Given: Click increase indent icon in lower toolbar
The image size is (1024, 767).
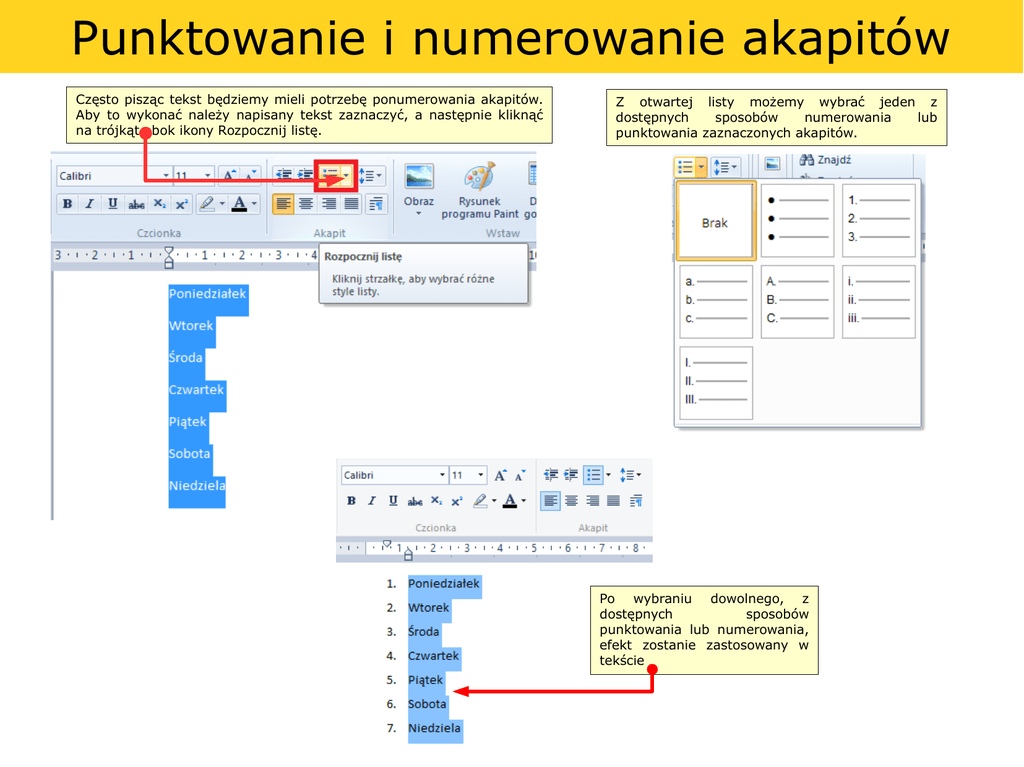Looking at the screenshot, I should pyautogui.click(x=571, y=475).
